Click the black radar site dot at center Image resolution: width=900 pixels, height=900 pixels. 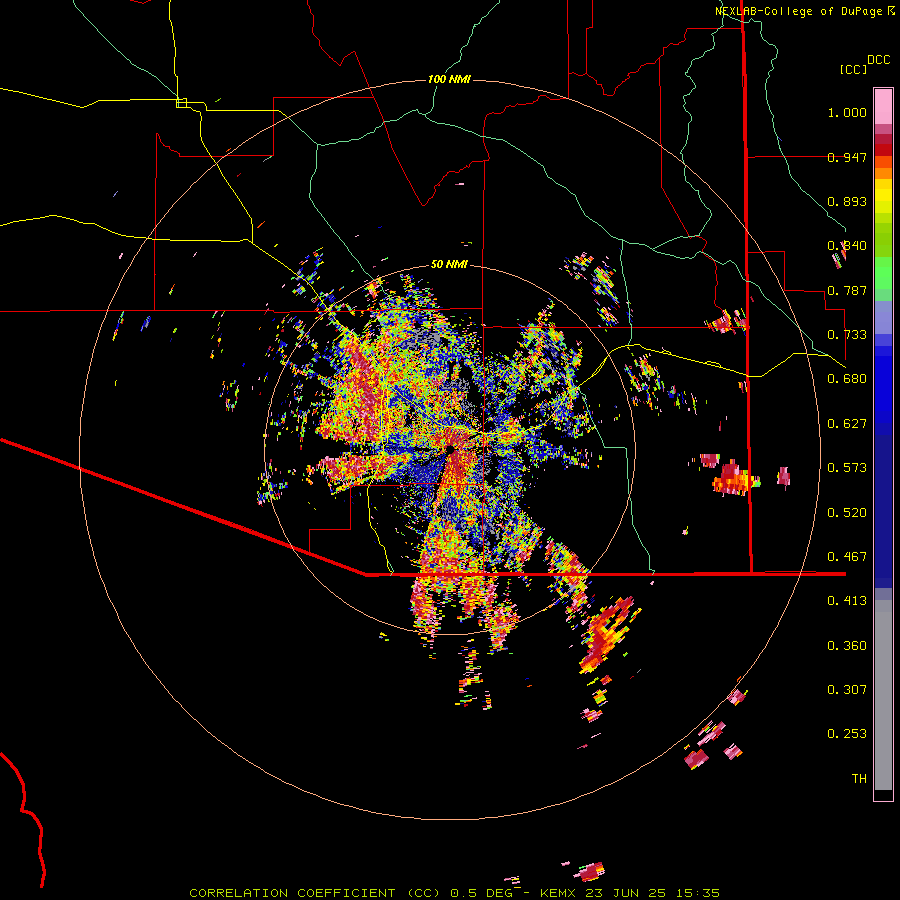point(451,449)
